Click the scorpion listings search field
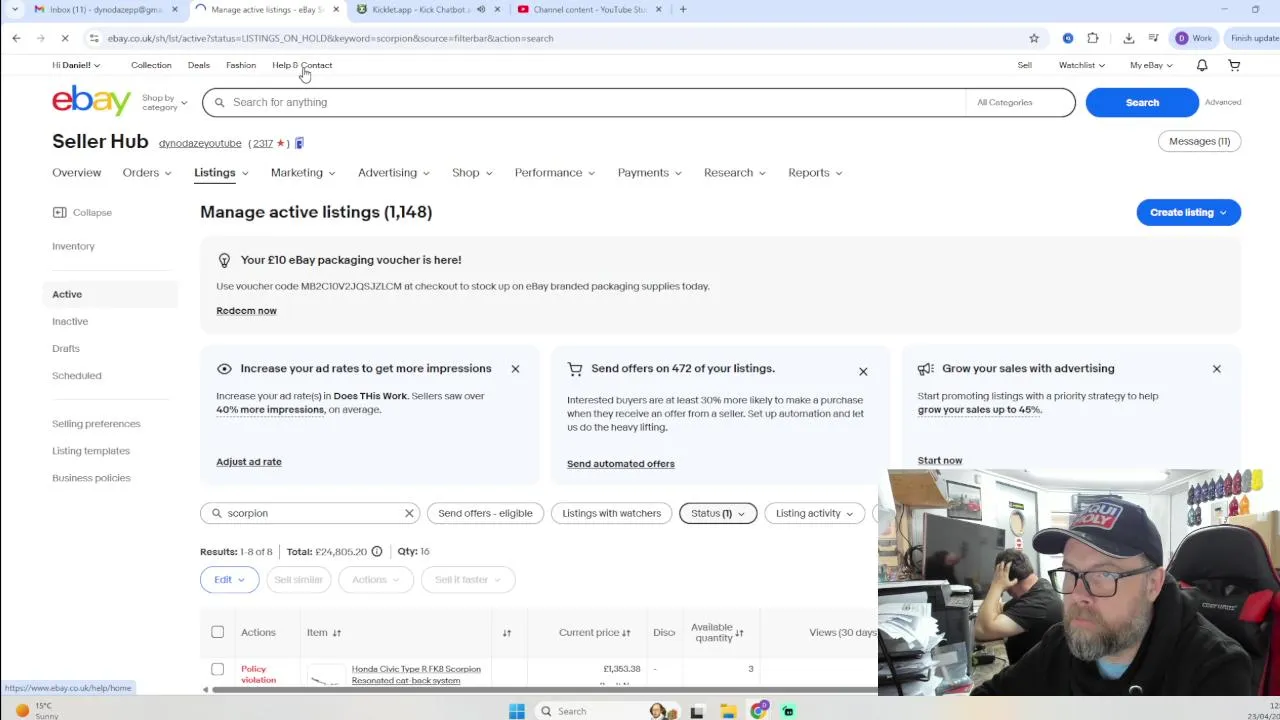The image size is (1280, 720). click(x=310, y=513)
